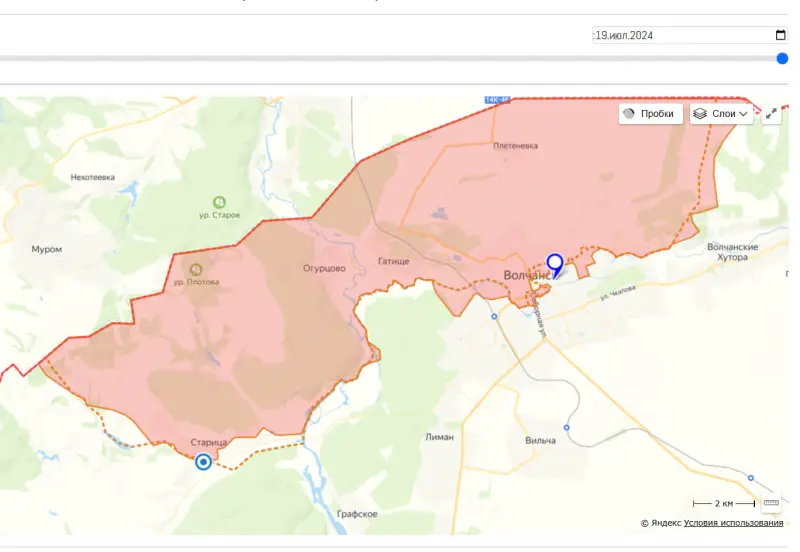Click the timeline slider handle
This screenshot has width=800, height=552.
[x=782, y=59]
